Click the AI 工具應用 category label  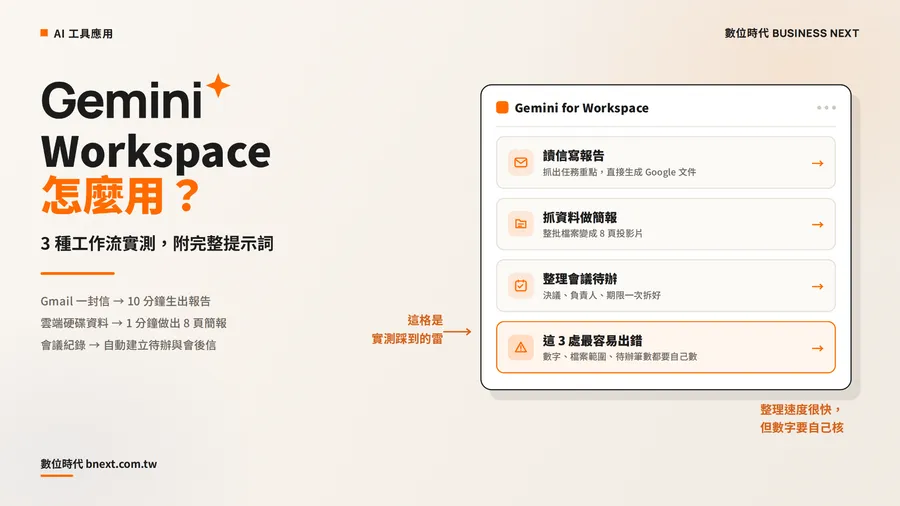tap(83, 34)
